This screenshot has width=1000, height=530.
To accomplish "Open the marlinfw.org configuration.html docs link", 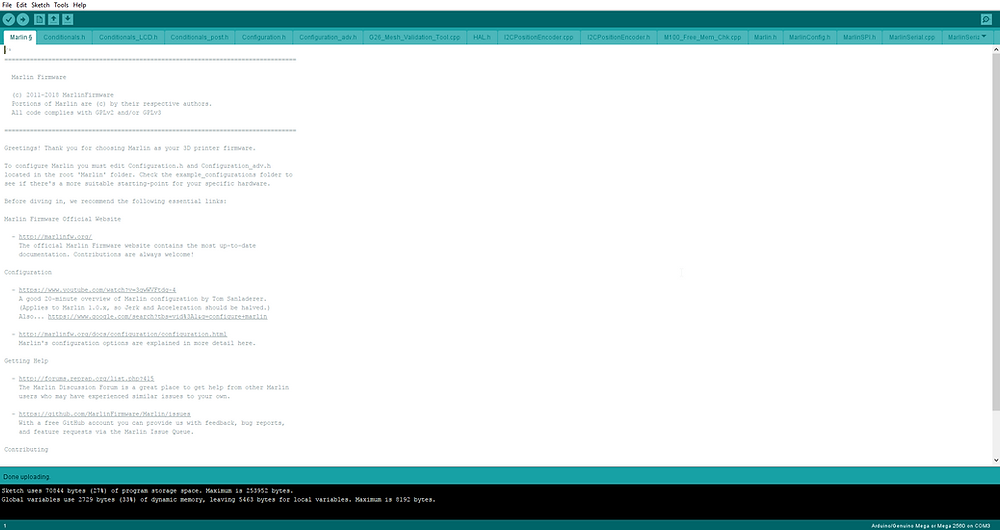I will click(x=122, y=334).
